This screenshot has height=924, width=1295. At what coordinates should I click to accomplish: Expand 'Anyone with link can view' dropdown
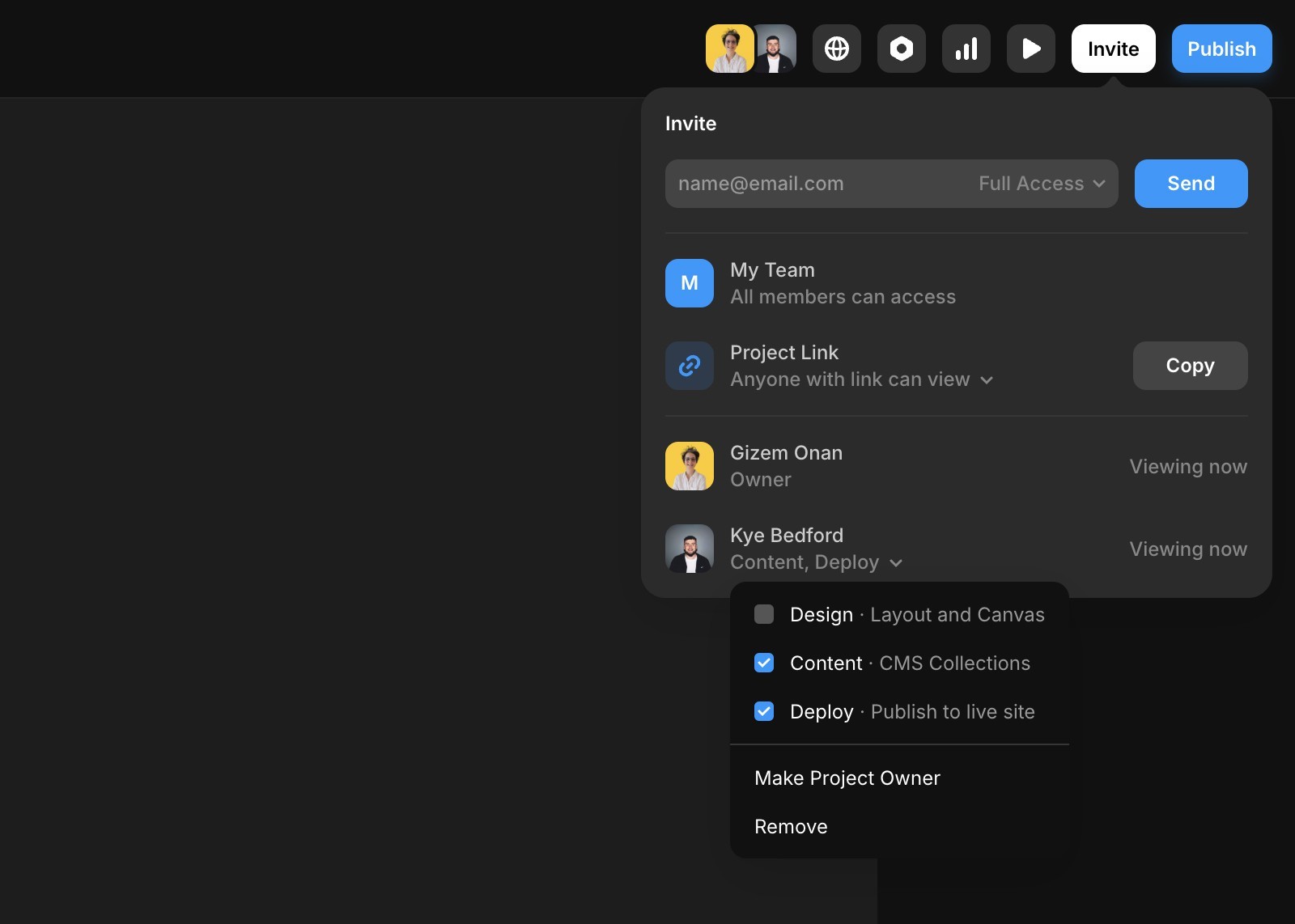862,379
